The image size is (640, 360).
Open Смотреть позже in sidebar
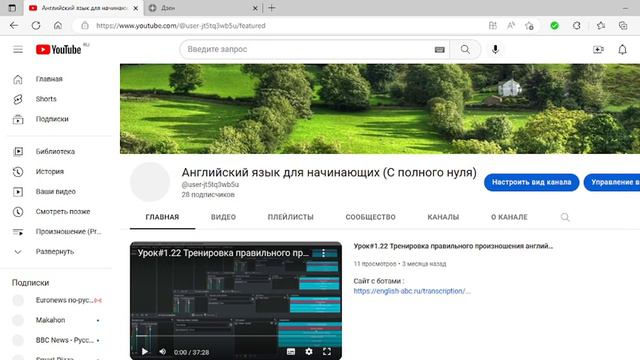(63, 211)
